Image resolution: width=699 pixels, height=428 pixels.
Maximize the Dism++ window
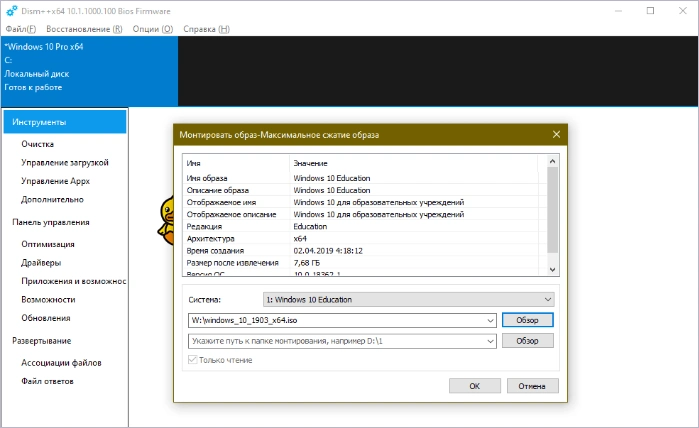[650, 10]
